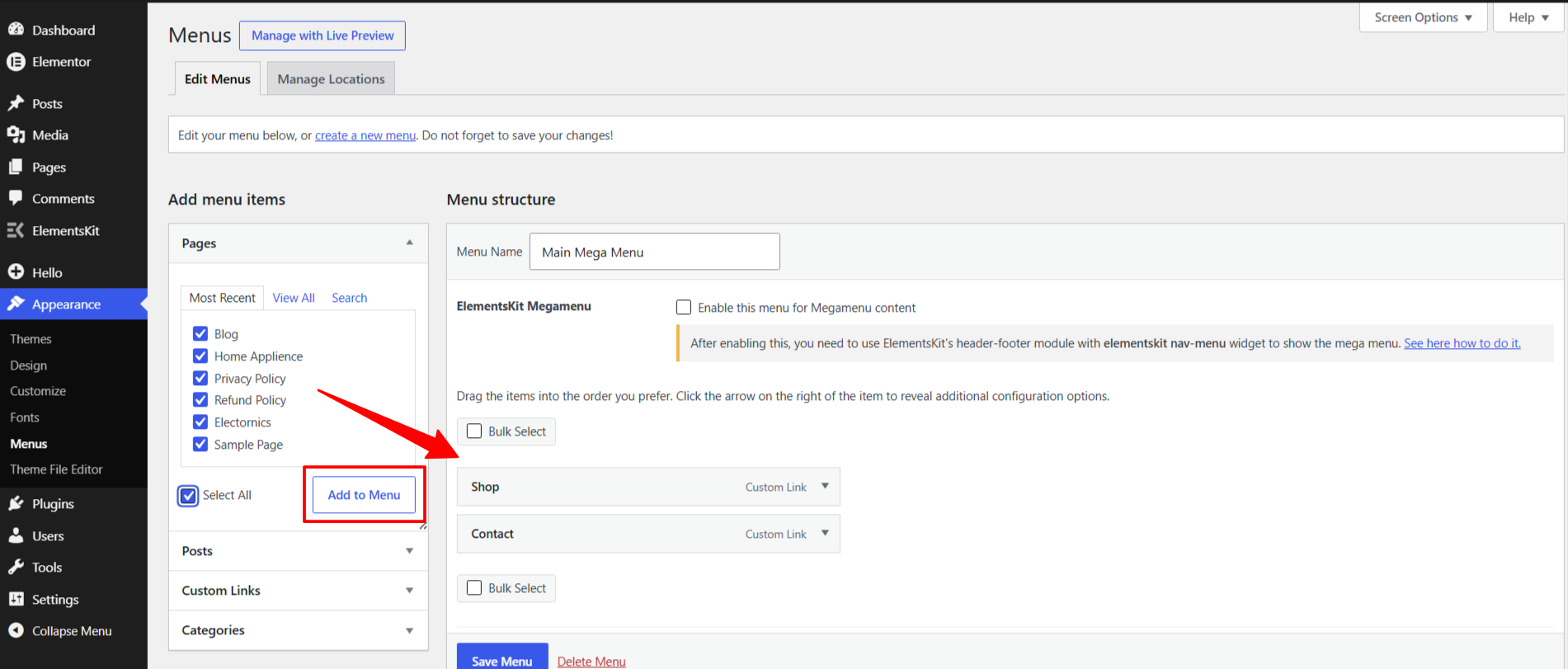Click the Delete Menu link
The width and height of the screenshot is (1568, 669).
591,662
